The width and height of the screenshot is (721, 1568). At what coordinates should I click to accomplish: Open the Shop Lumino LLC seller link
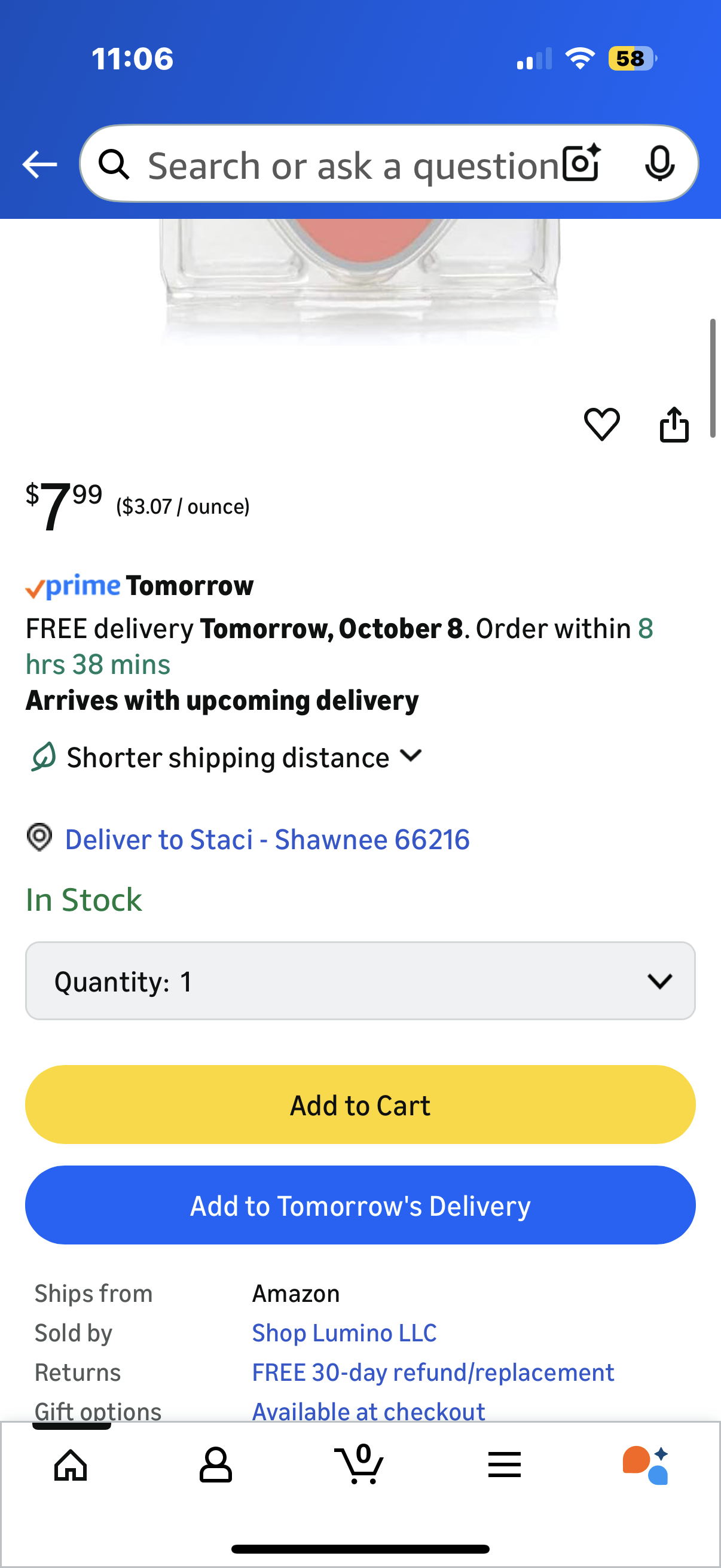tap(344, 1332)
